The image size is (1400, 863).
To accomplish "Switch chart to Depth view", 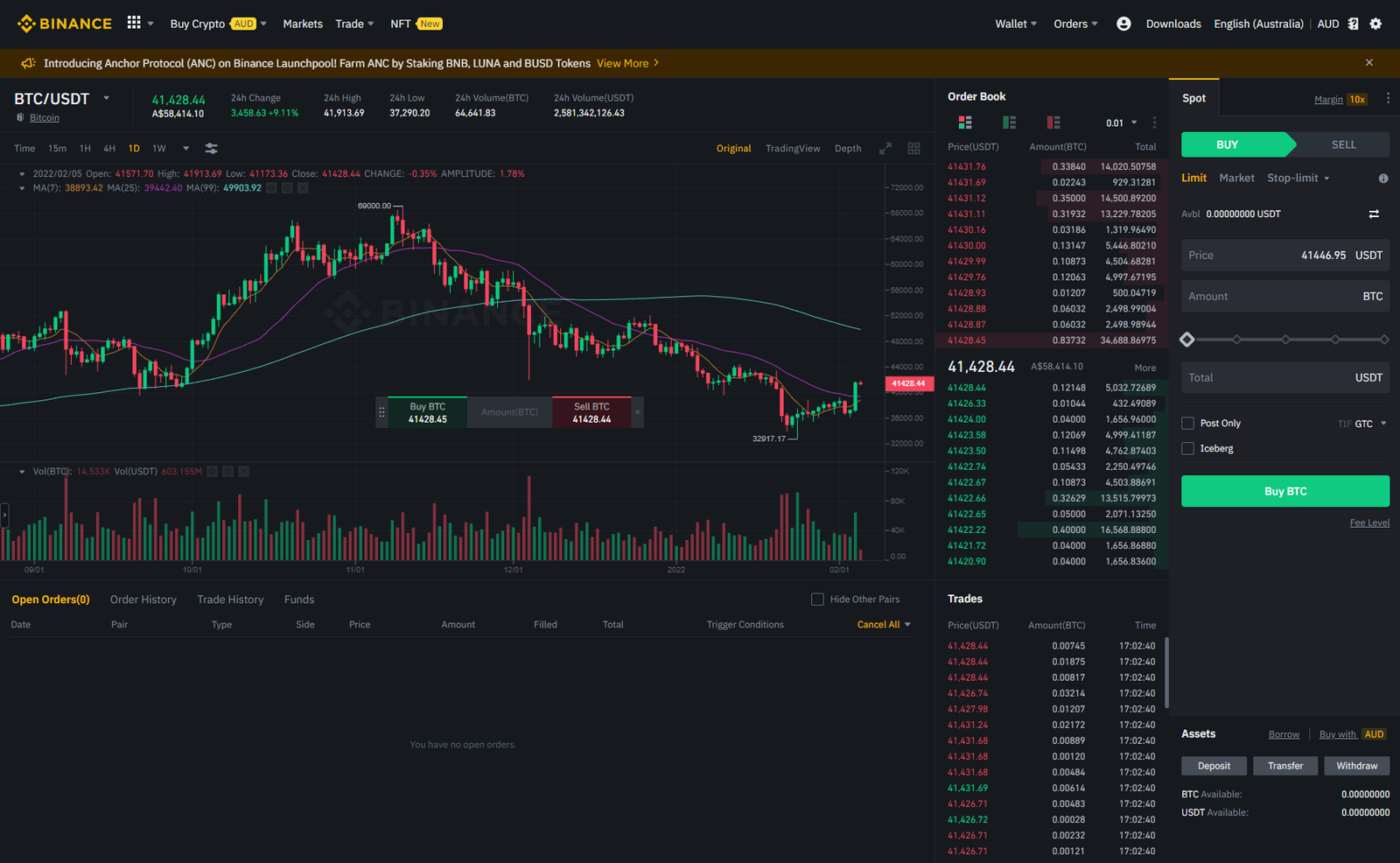I will coord(848,149).
